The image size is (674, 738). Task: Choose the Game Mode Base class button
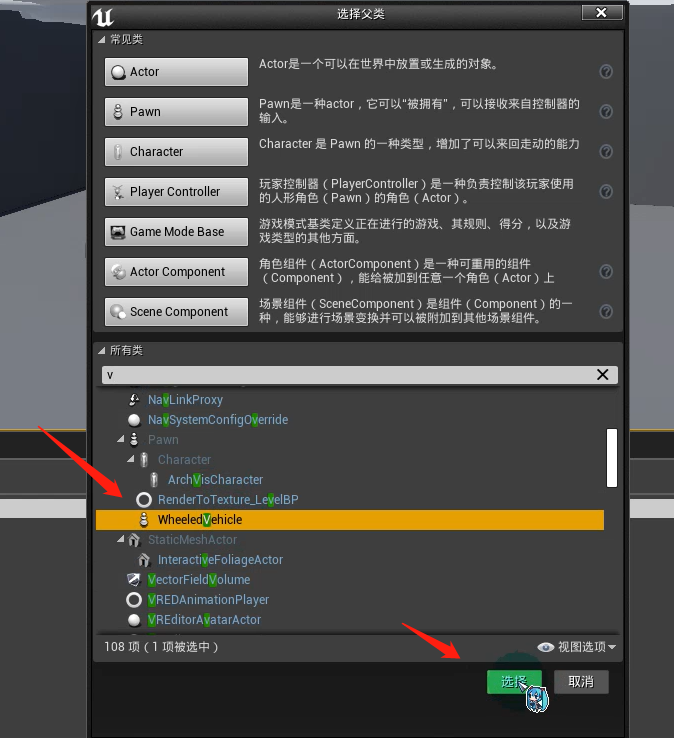point(177,232)
